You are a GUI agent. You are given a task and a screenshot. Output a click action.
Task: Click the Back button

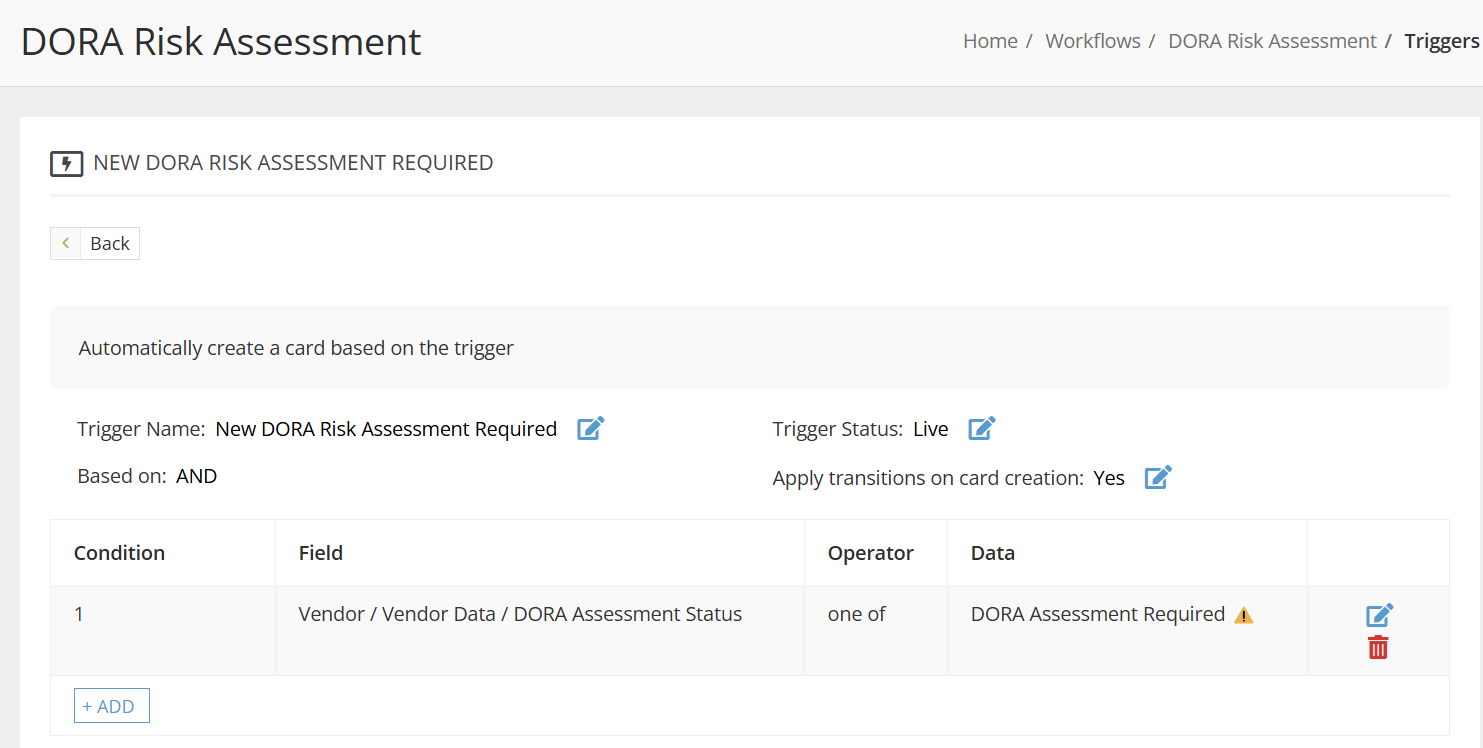pyautogui.click(x=109, y=243)
